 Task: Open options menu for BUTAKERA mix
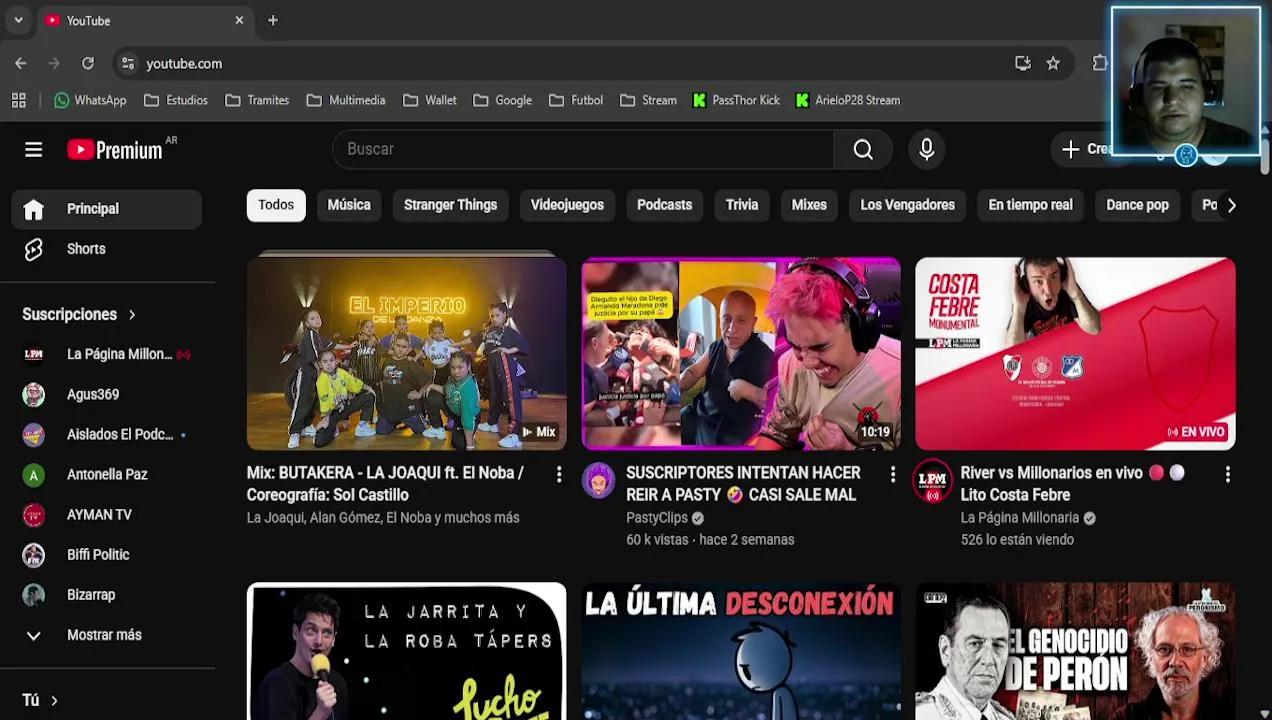559,475
